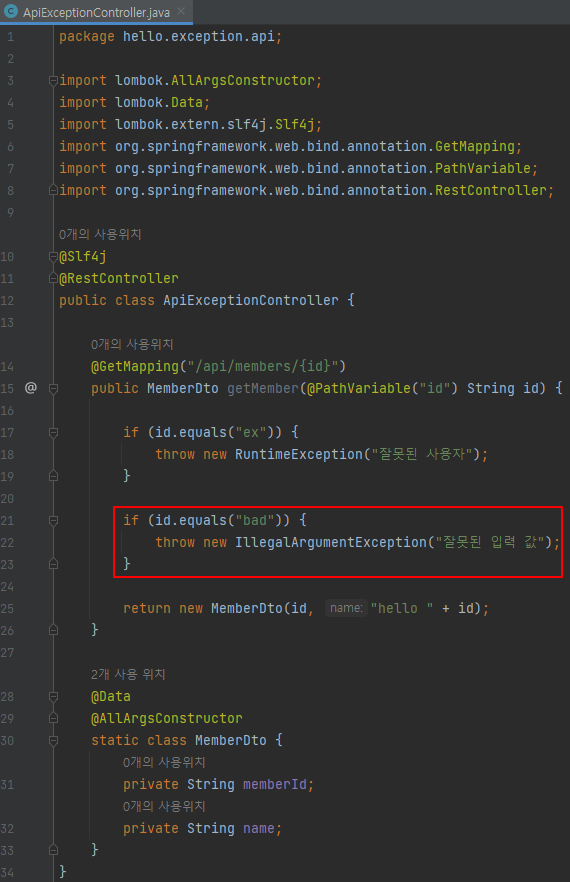Click the "bad" string literal

point(255,520)
